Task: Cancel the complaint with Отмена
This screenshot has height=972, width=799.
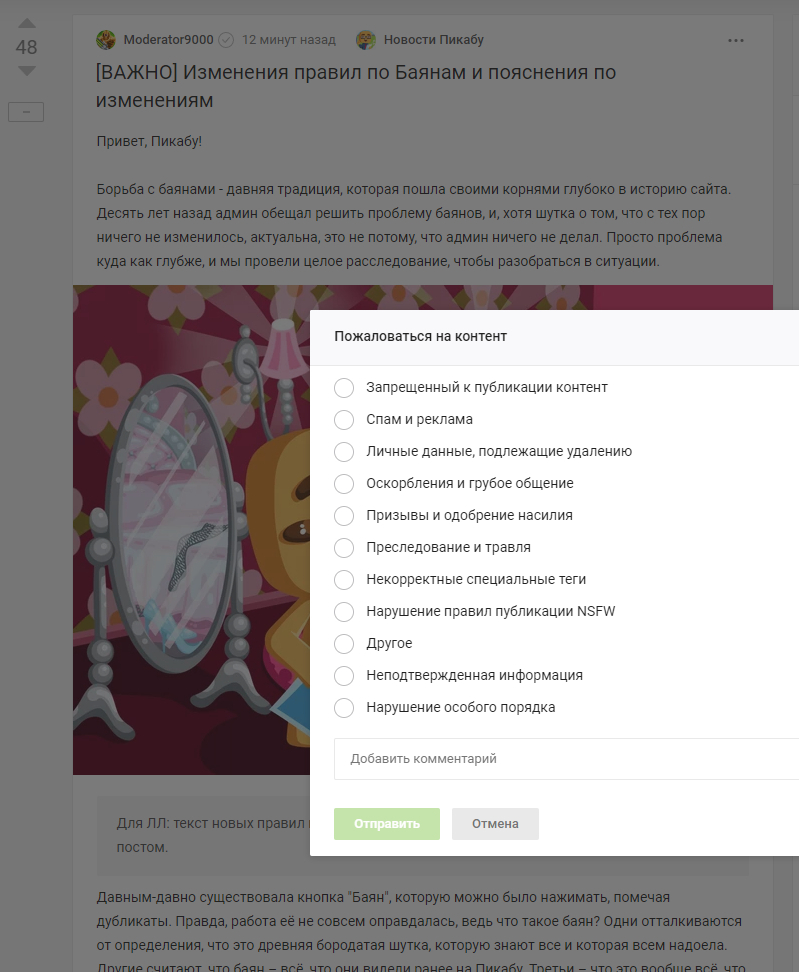Action: 495,824
